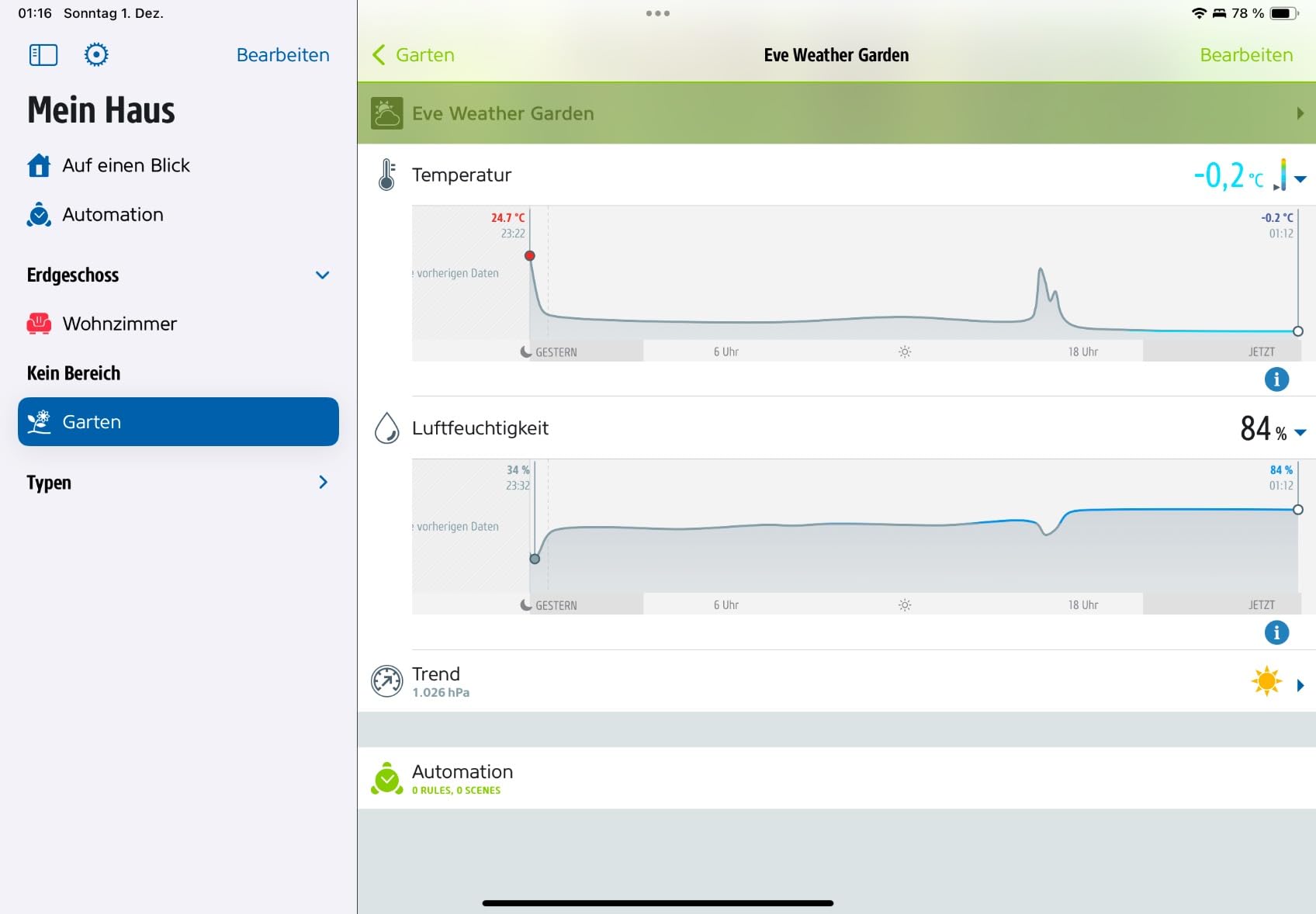Open the Automation rules row
Screen dimensions: 1316x914
(836, 778)
